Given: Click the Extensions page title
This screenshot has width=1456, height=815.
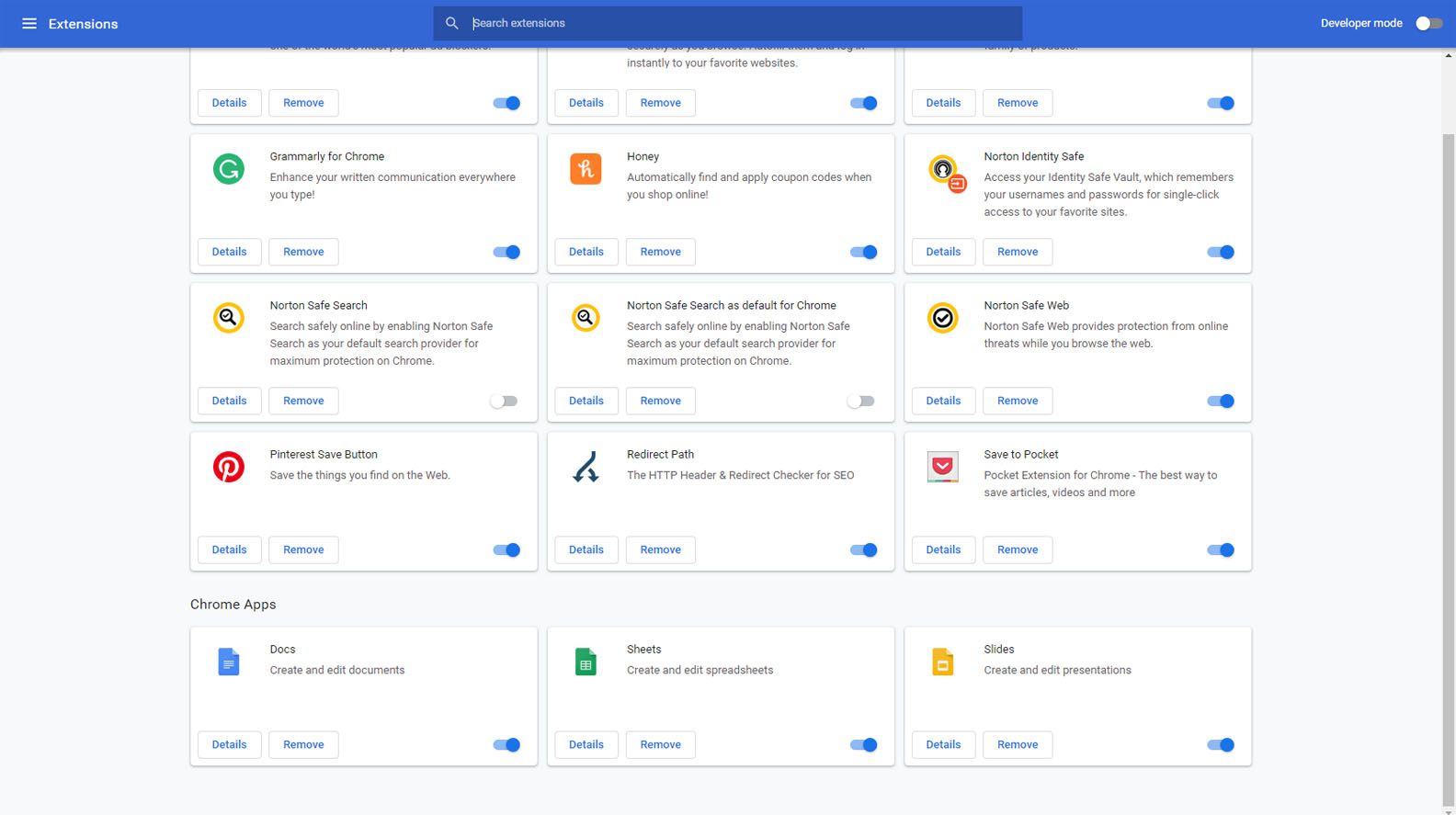Looking at the screenshot, I should click(x=83, y=24).
